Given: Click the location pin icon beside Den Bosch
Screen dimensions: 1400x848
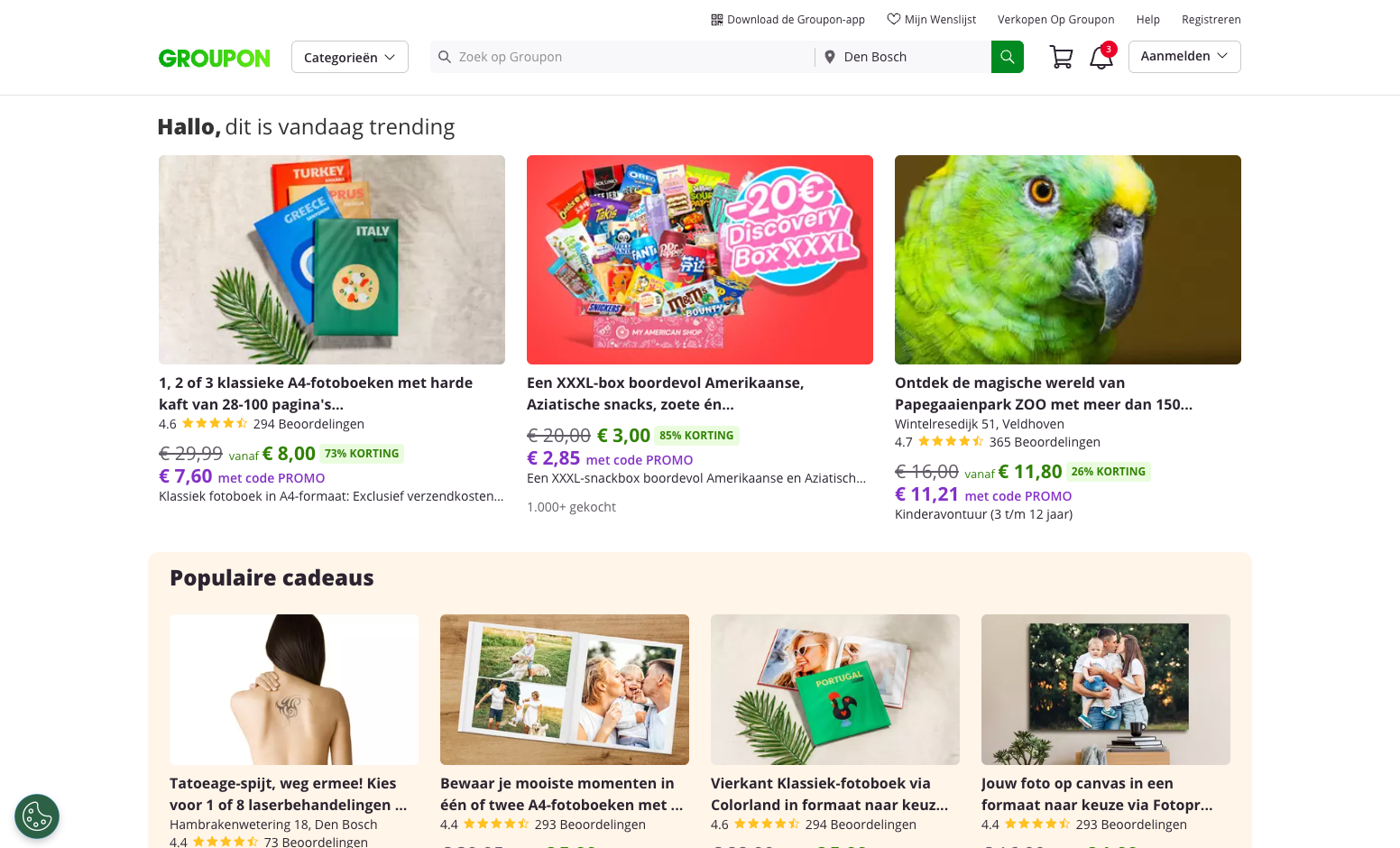Looking at the screenshot, I should tap(830, 57).
